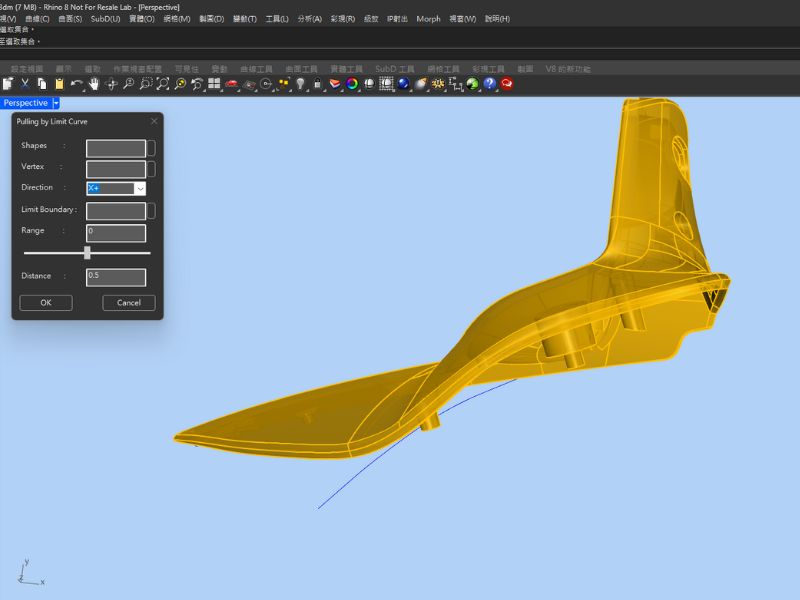Click the light bulb visibility icon
The width and height of the screenshot is (800, 600).
[x=300, y=84]
